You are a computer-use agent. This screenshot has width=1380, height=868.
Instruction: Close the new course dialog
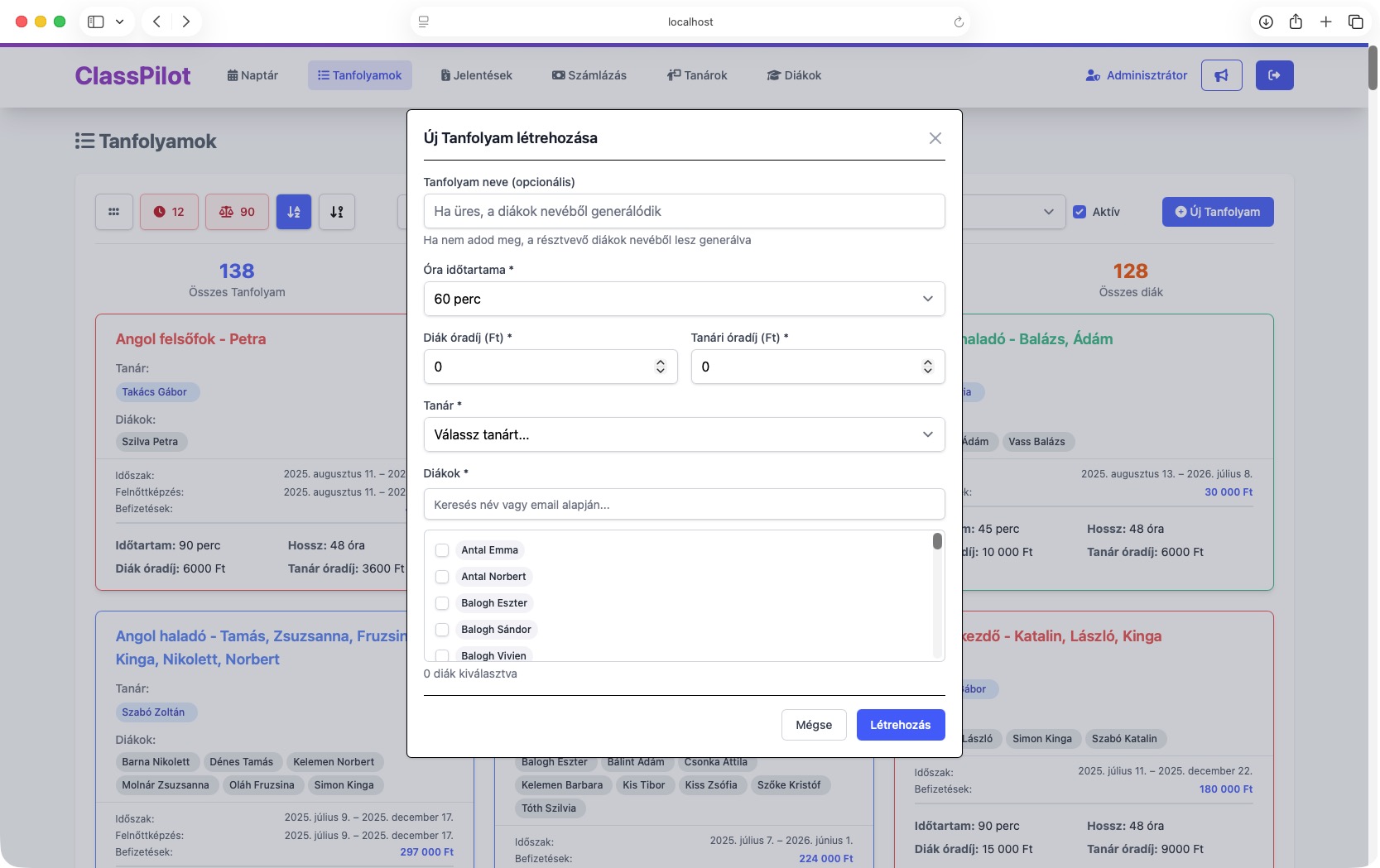(935, 138)
